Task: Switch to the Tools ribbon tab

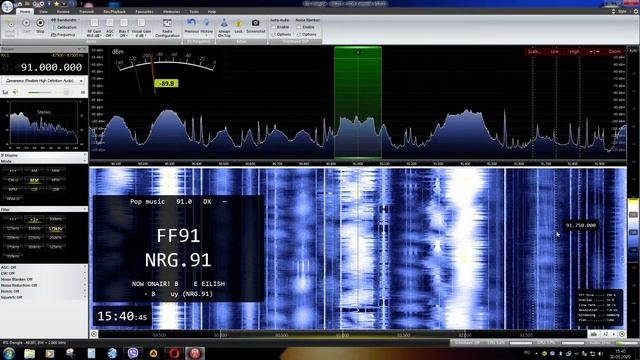Action: coord(194,11)
